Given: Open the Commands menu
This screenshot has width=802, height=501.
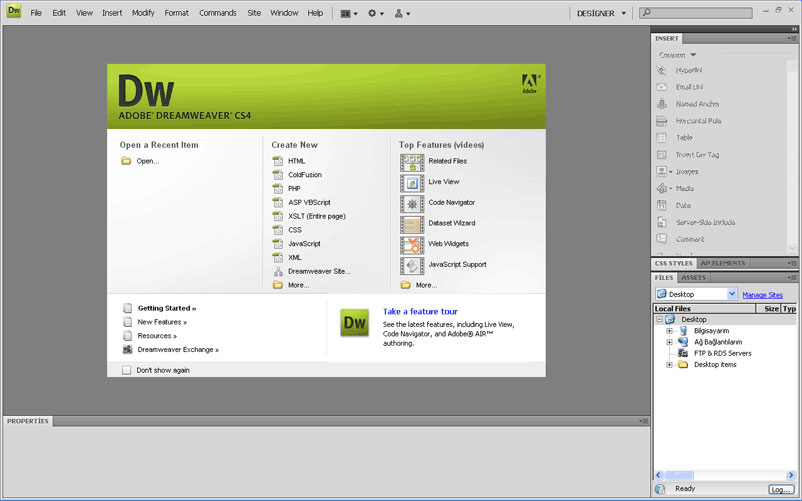Looking at the screenshot, I should (x=218, y=13).
